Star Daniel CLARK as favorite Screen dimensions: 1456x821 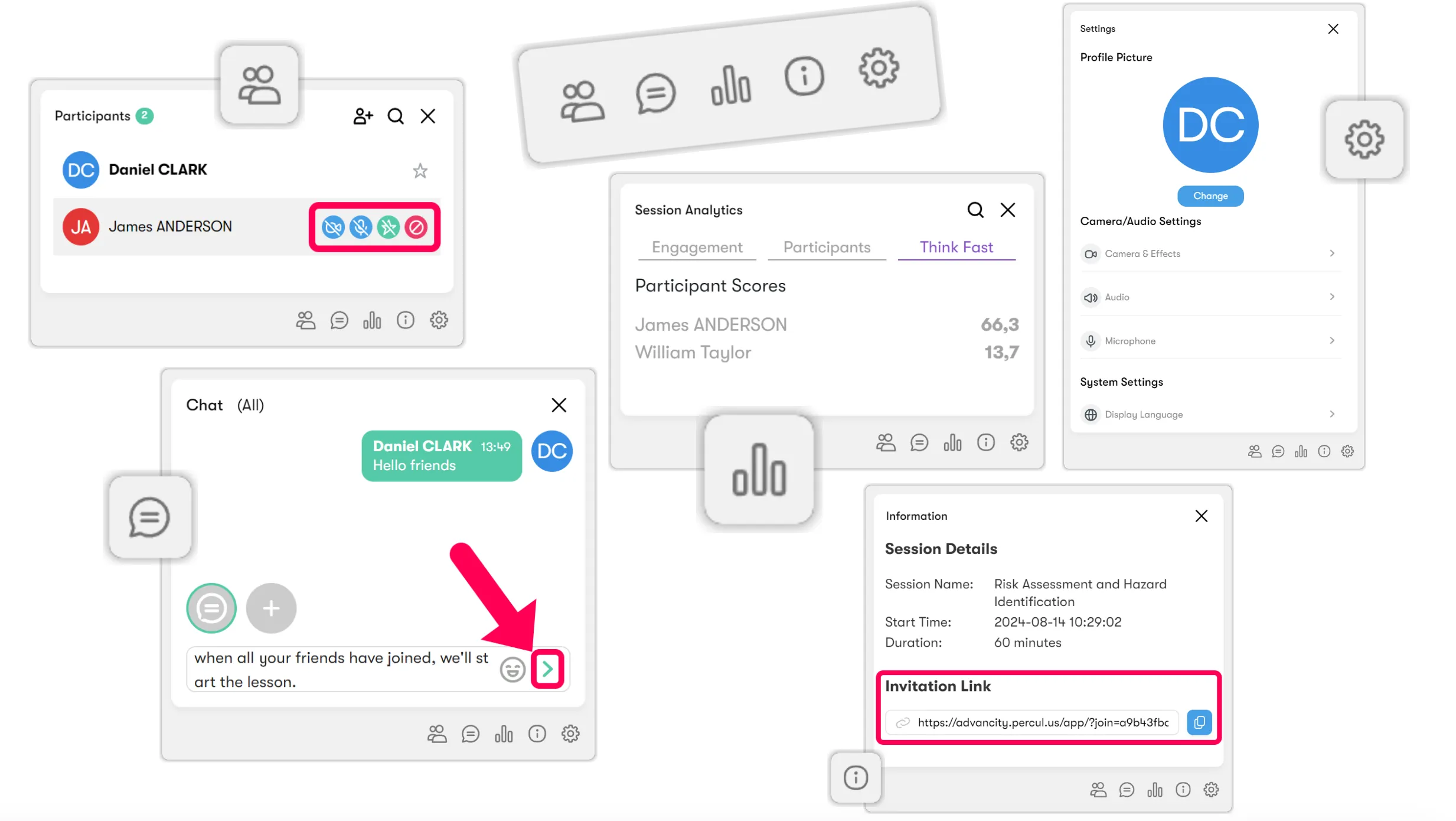[420, 171]
